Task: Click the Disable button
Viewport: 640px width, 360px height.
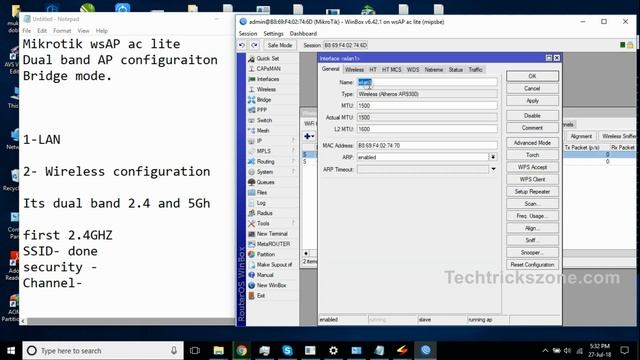Action: pos(532,116)
